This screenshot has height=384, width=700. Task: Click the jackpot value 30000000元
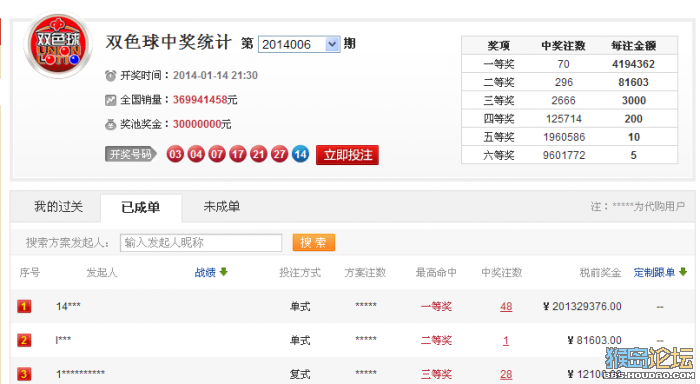(202, 124)
